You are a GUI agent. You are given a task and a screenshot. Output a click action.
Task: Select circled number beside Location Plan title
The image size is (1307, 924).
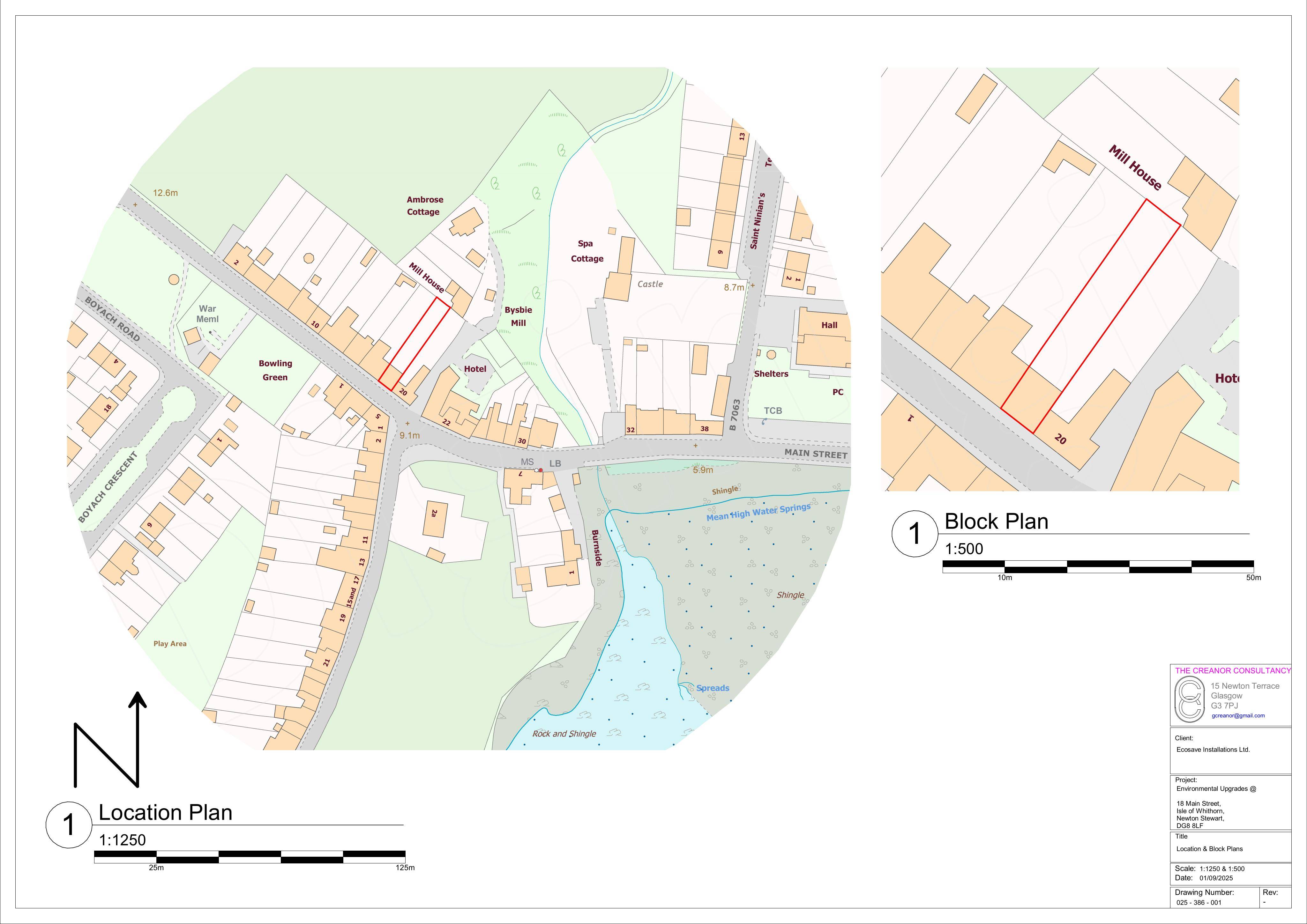(x=68, y=825)
